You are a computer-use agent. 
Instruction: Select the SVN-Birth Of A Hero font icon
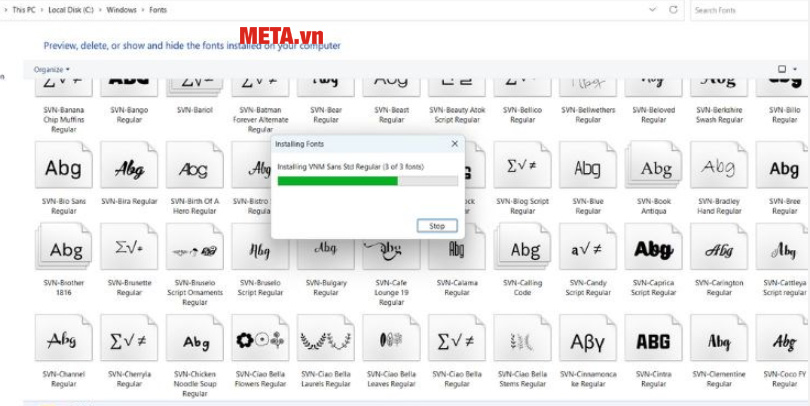coord(195,165)
